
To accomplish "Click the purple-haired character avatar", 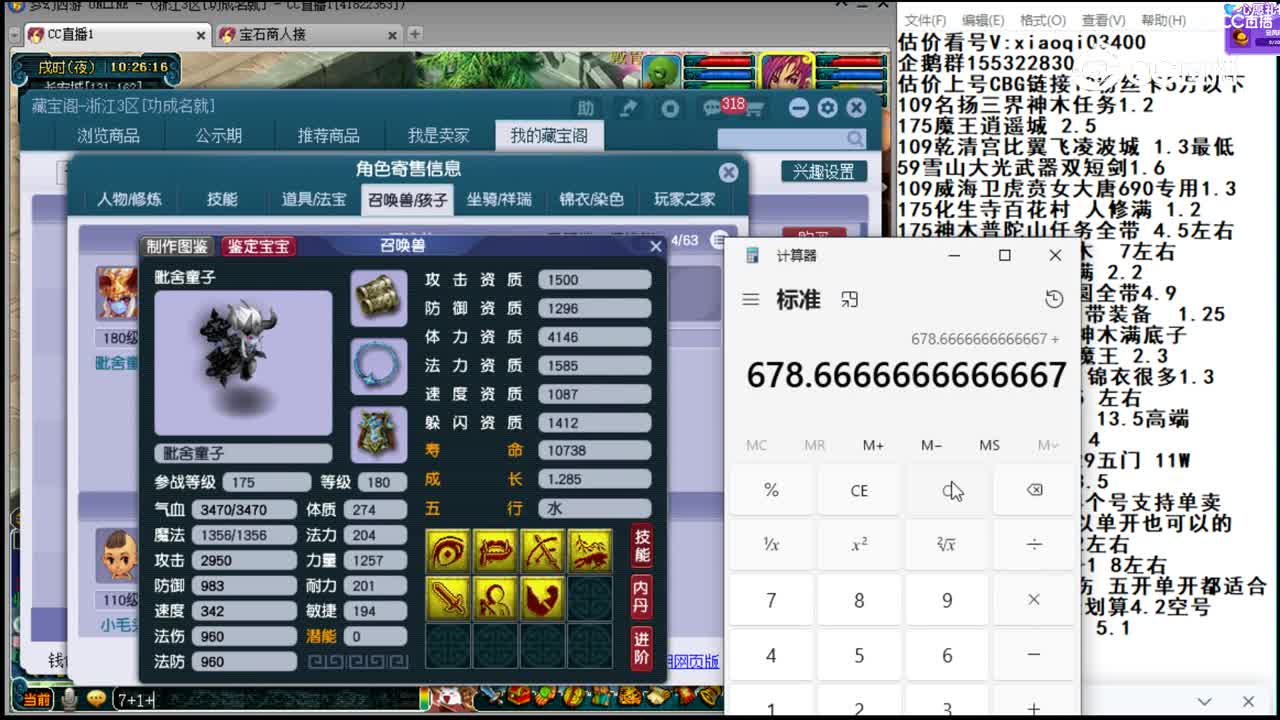I will tap(787, 71).
